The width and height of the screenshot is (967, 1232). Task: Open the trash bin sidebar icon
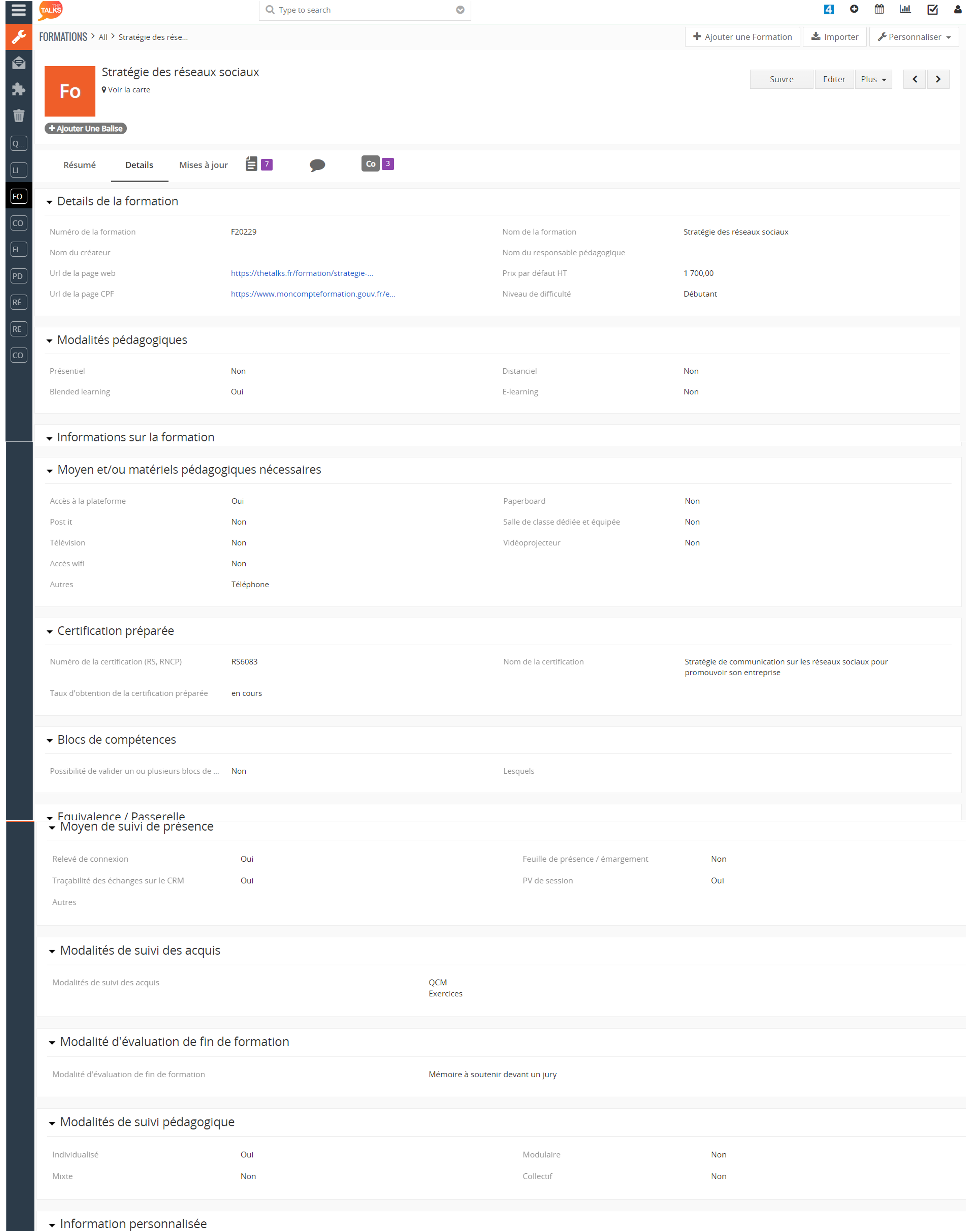[x=19, y=115]
